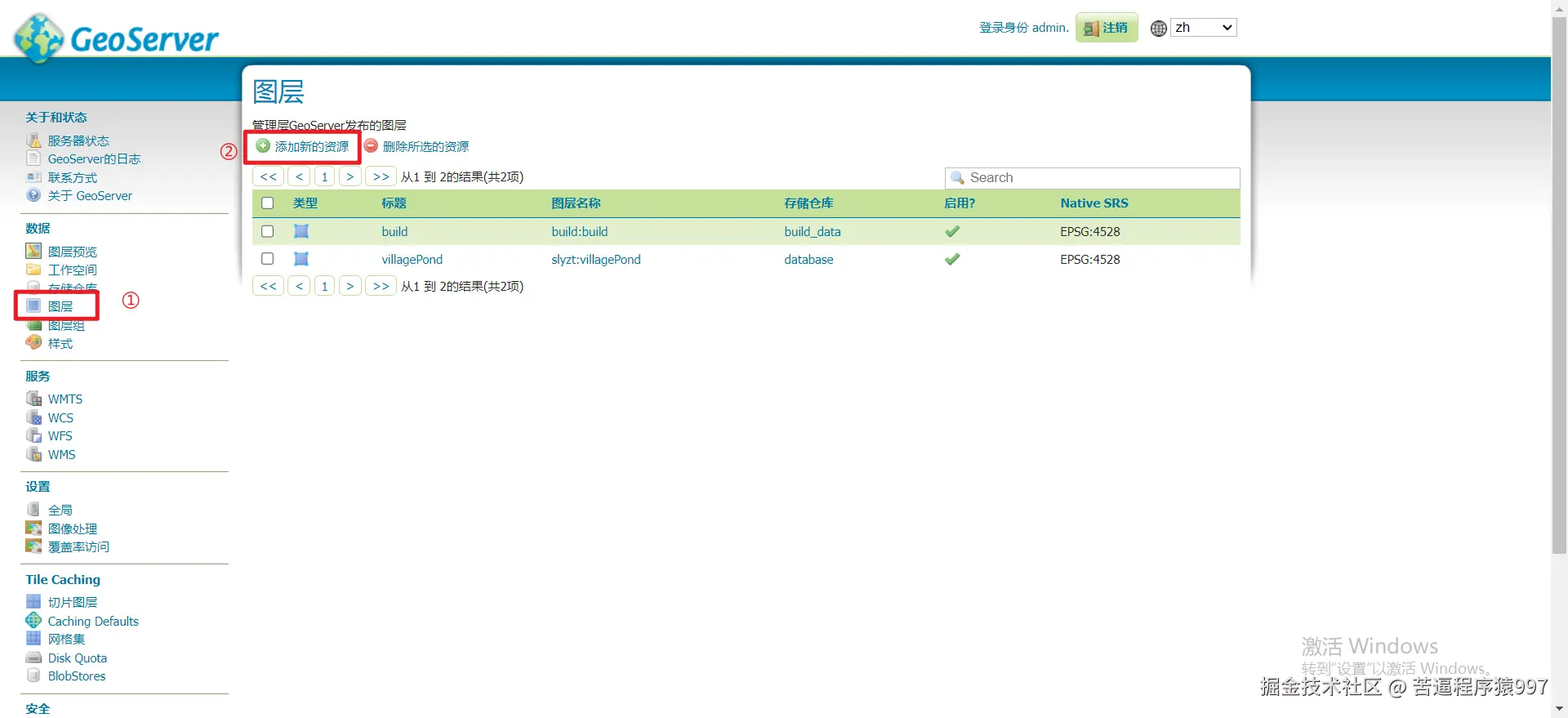
Task: Click 工作空间 folder icon
Action: point(33,270)
